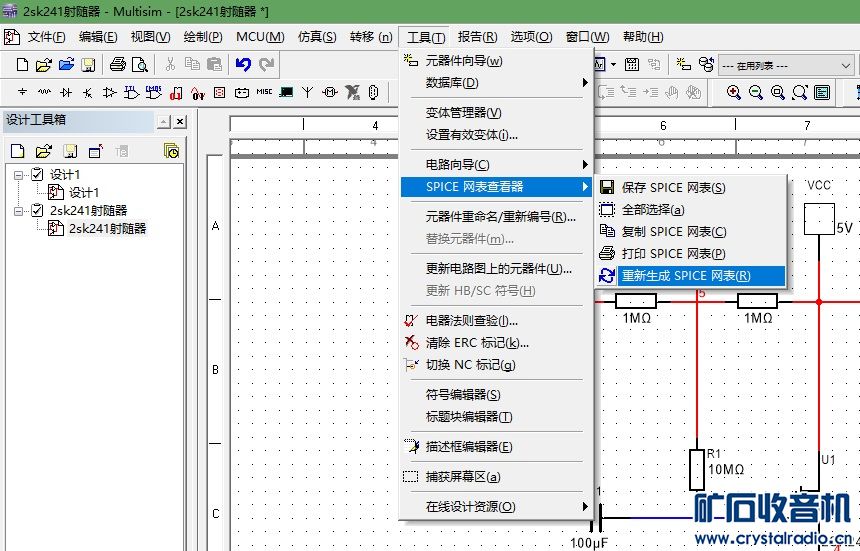Image resolution: width=860 pixels, height=551 pixels.
Task: Click the zoom in magnifier icon
Action: pos(734,93)
